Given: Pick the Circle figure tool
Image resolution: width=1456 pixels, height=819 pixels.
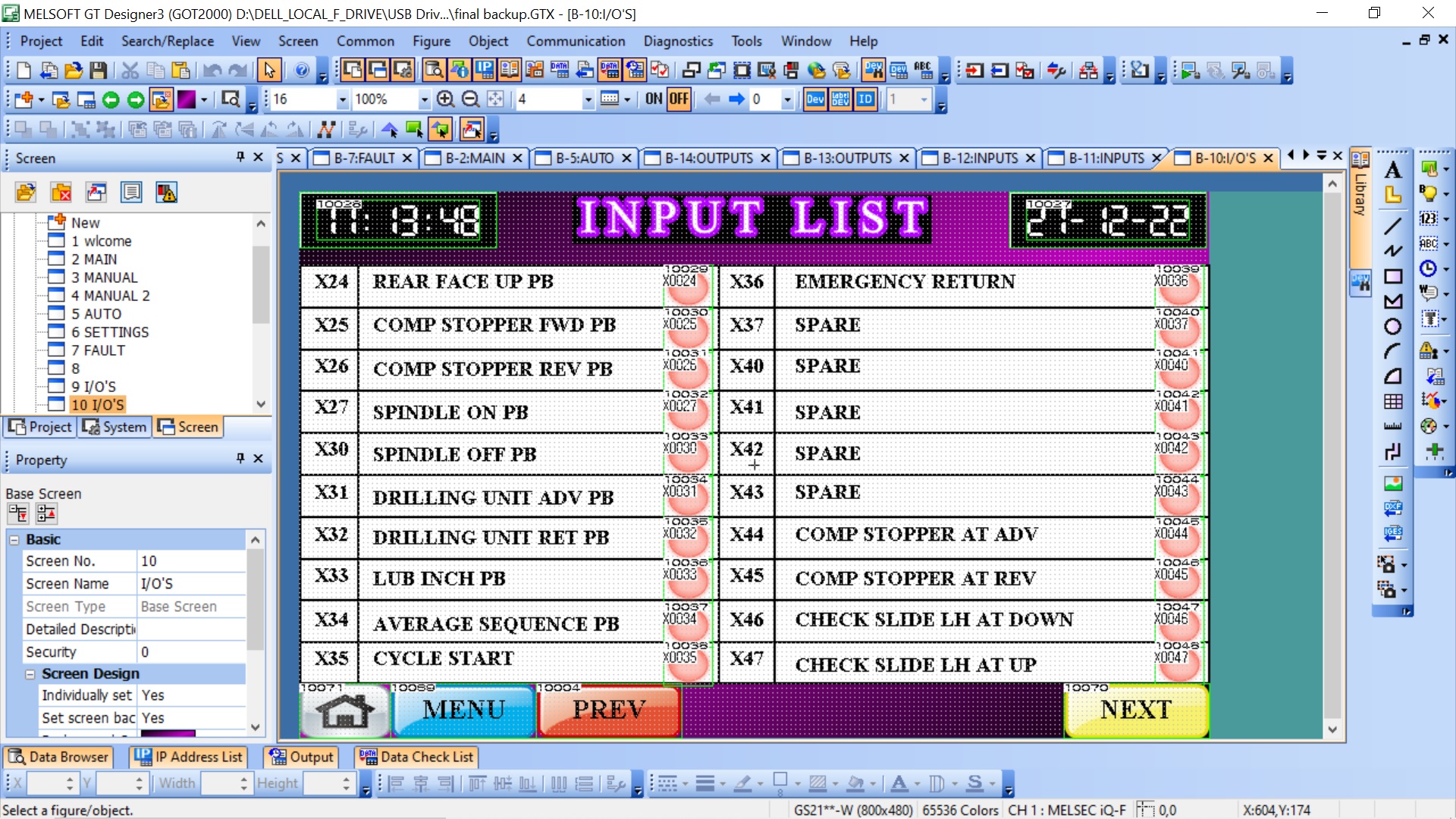Looking at the screenshot, I should point(1392,327).
